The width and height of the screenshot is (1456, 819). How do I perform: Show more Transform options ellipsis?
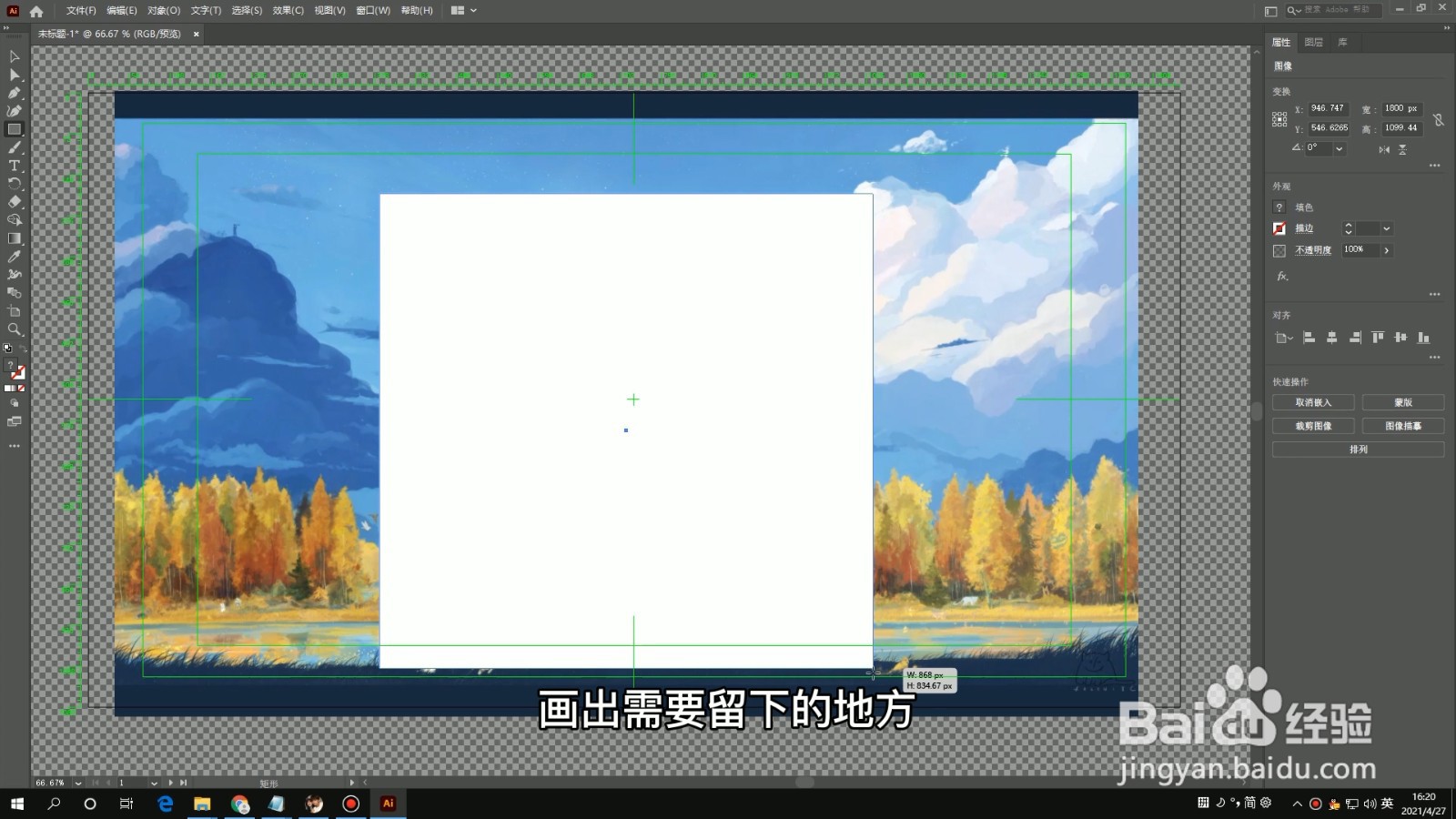(1434, 166)
